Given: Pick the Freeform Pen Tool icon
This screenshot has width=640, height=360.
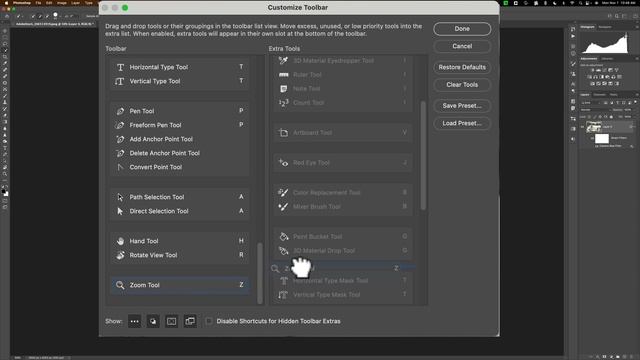Looking at the screenshot, I should coord(120,125).
